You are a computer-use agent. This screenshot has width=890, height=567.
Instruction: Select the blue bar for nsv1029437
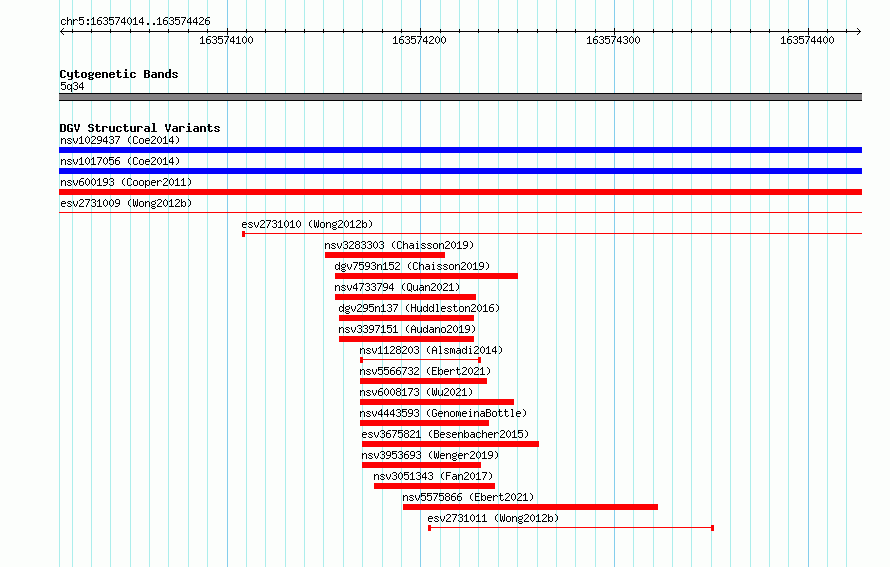[x=460, y=150]
